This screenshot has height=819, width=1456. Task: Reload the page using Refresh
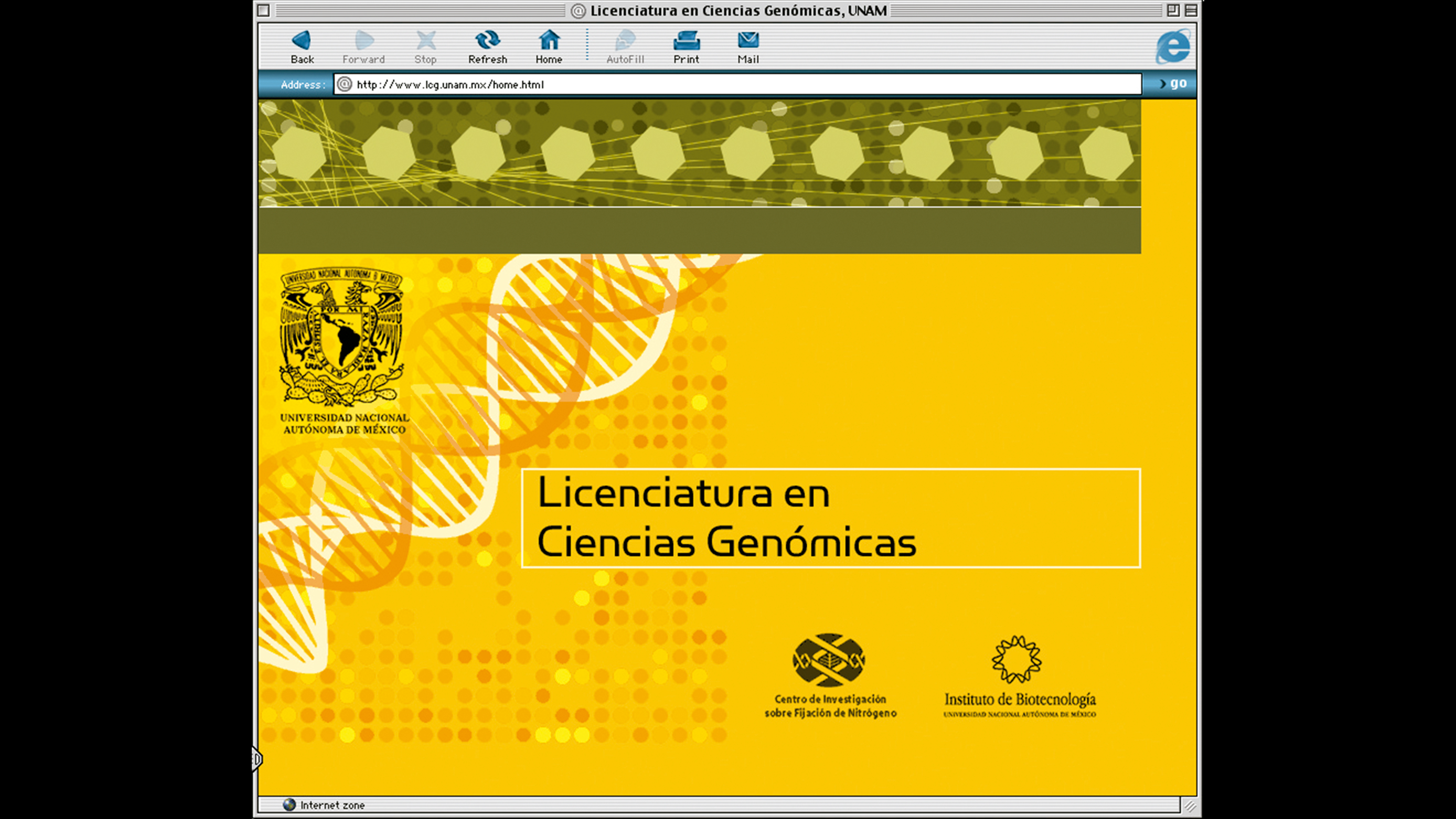pyautogui.click(x=487, y=47)
